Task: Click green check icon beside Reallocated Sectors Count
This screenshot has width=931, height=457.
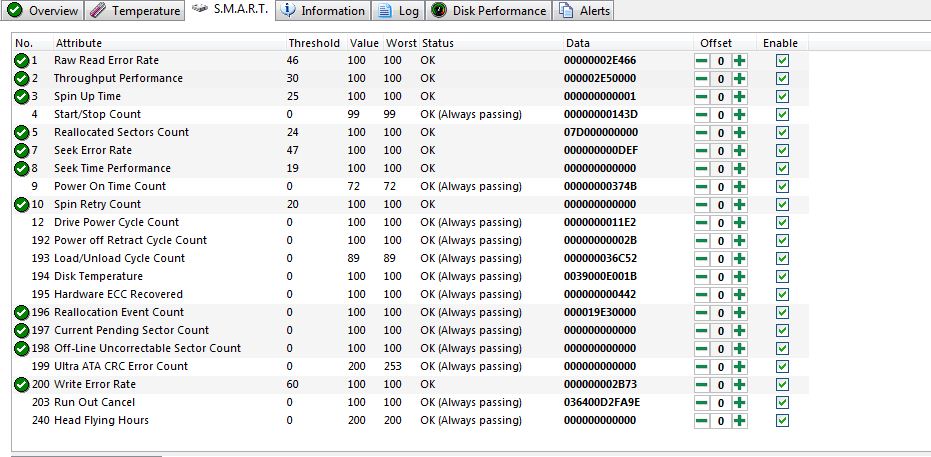Action: (21, 133)
